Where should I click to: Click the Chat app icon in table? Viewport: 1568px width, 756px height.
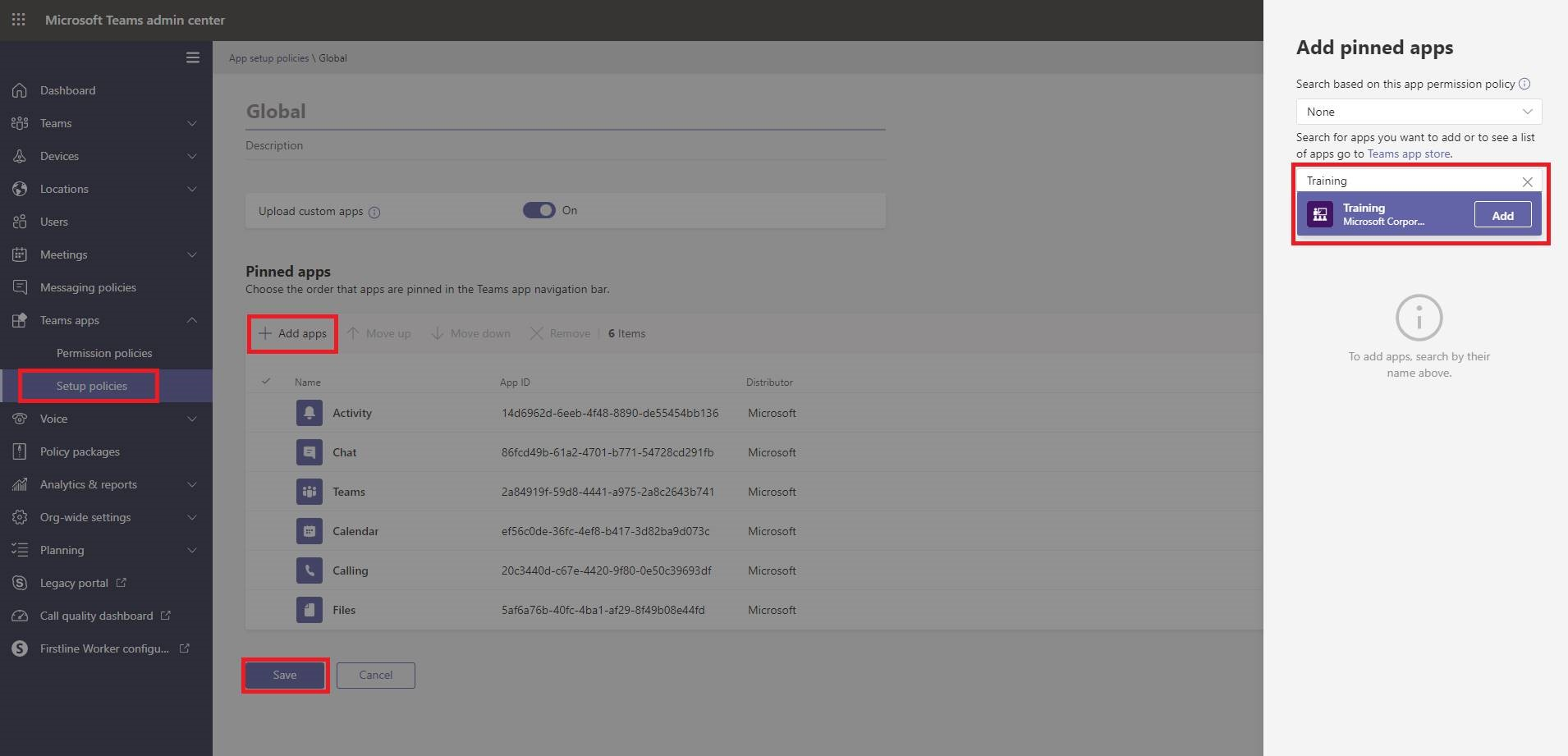pyautogui.click(x=309, y=451)
